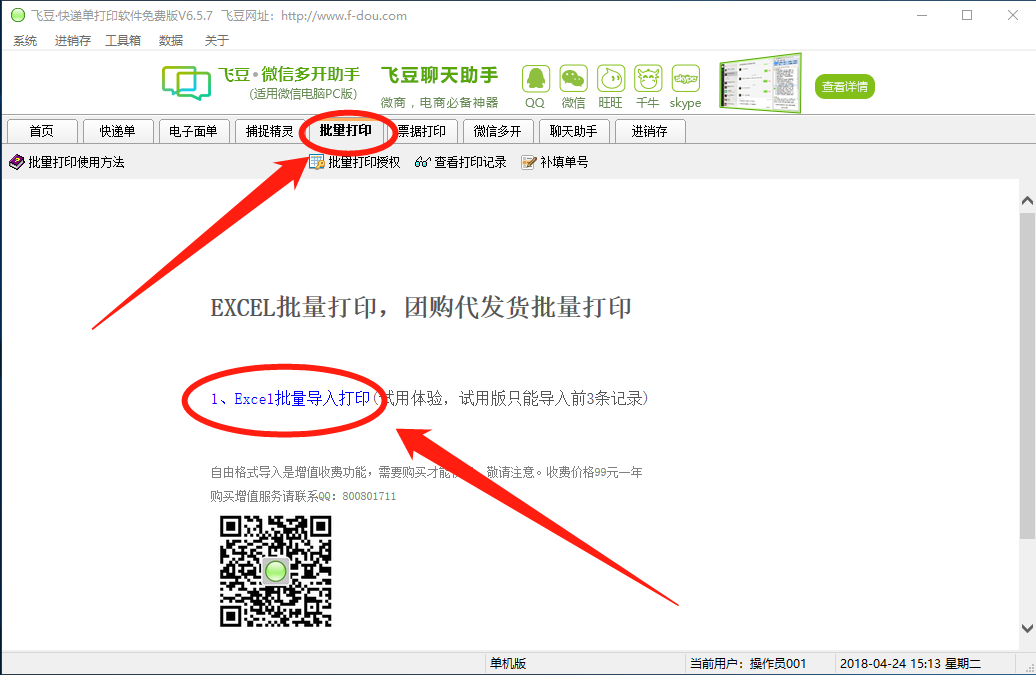
Task: Click the scrollbar up arrow
Action: (1027, 201)
